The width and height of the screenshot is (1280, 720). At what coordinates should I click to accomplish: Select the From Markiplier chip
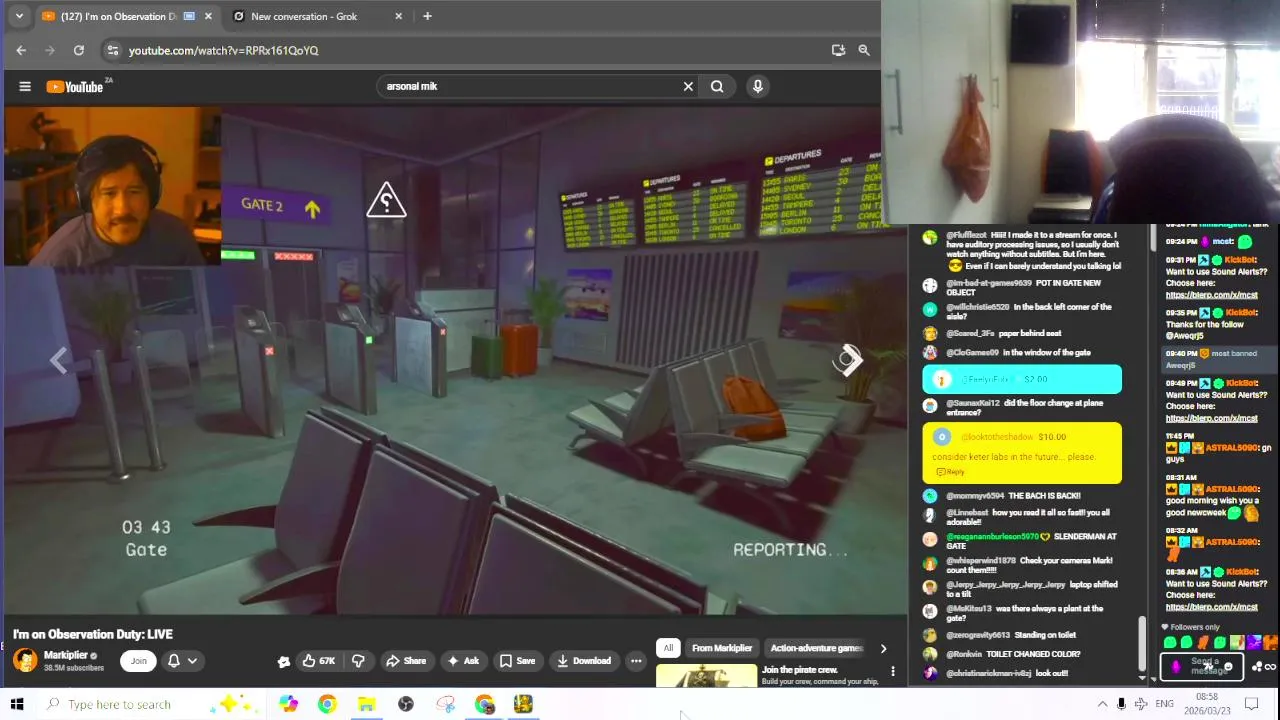pyautogui.click(x=722, y=648)
